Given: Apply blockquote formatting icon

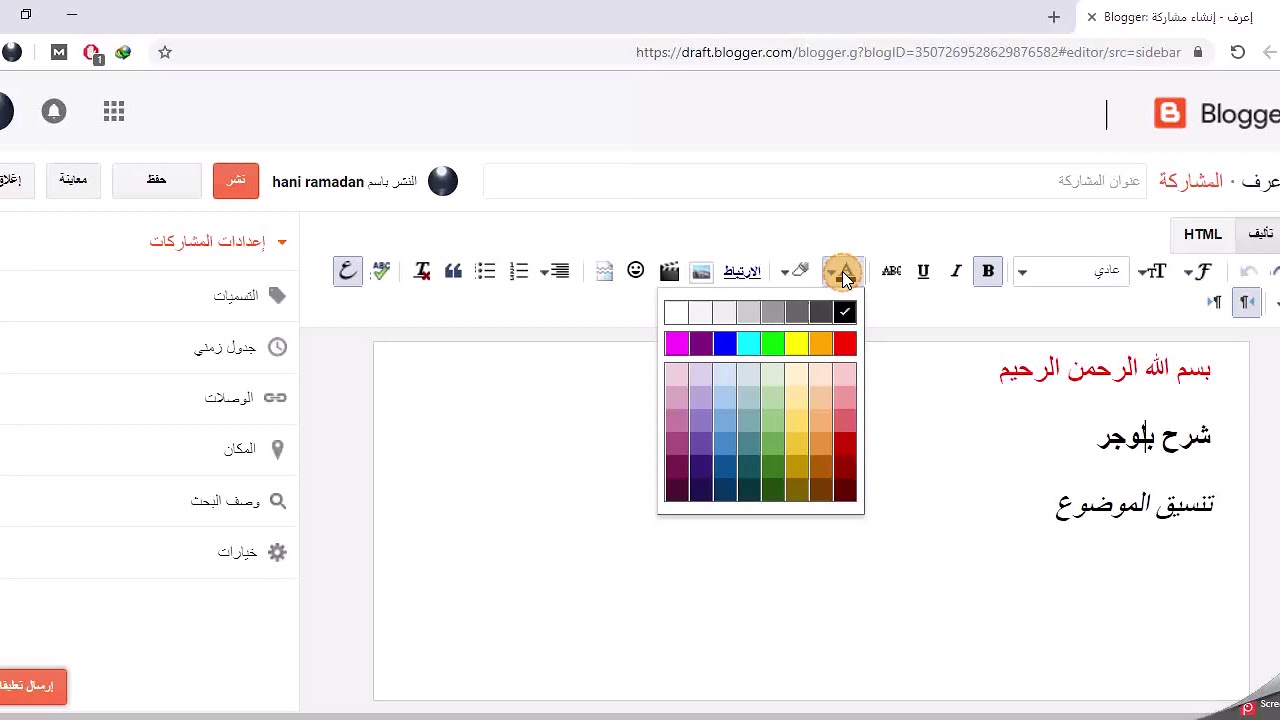Looking at the screenshot, I should point(453,271).
